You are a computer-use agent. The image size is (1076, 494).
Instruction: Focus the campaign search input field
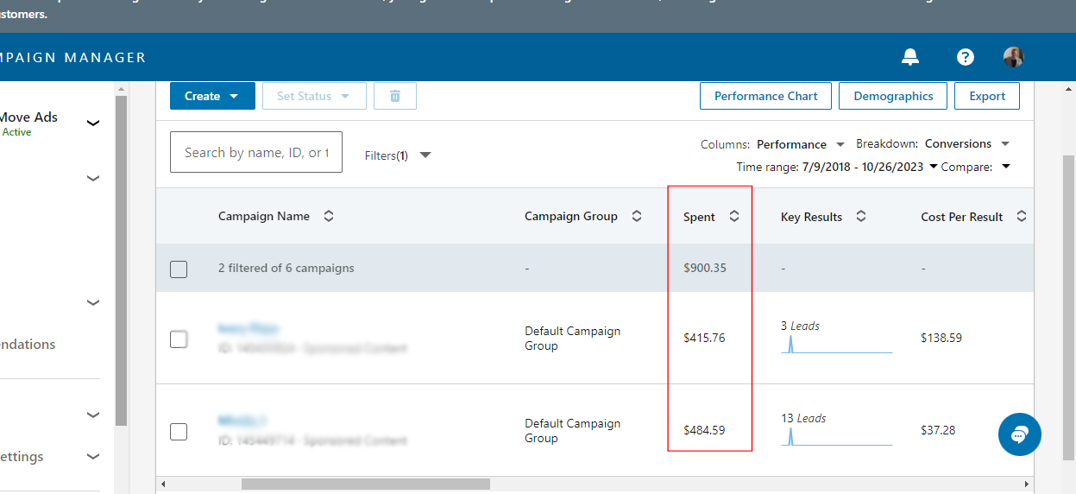click(x=256, y=152)
